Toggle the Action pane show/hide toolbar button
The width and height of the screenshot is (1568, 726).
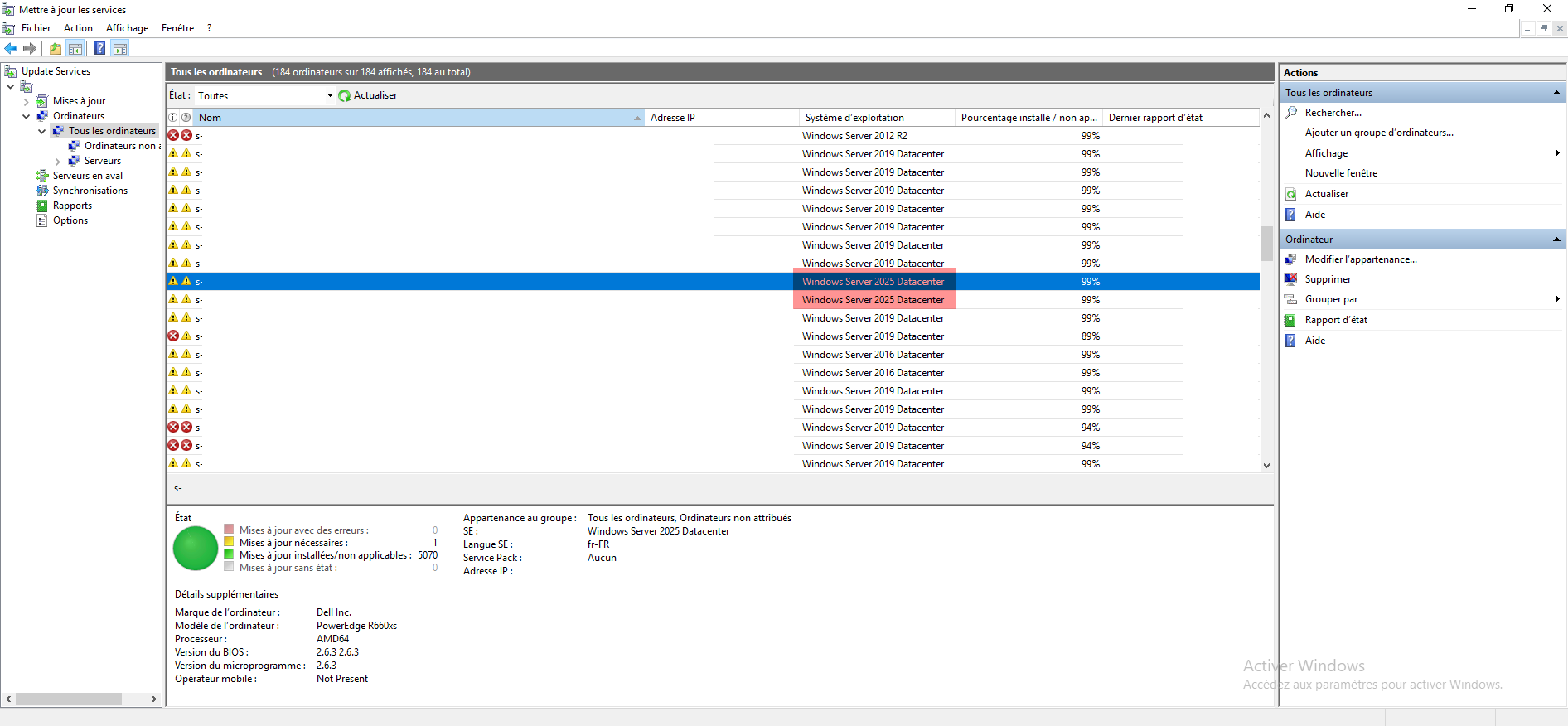point(120,48)
